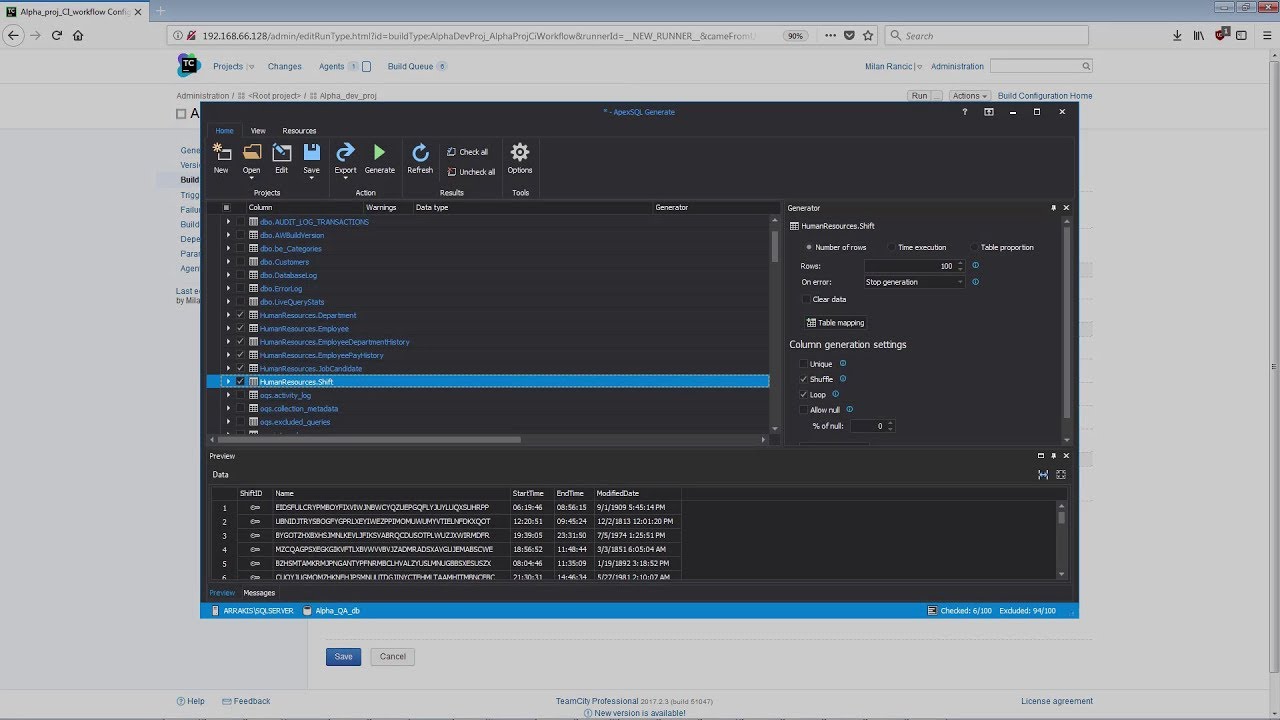The height and width of the screenshot is (720, 1280).
Task: Switch to the View ribbon tab
Action: pyautogui.click(x=258, y=131)
